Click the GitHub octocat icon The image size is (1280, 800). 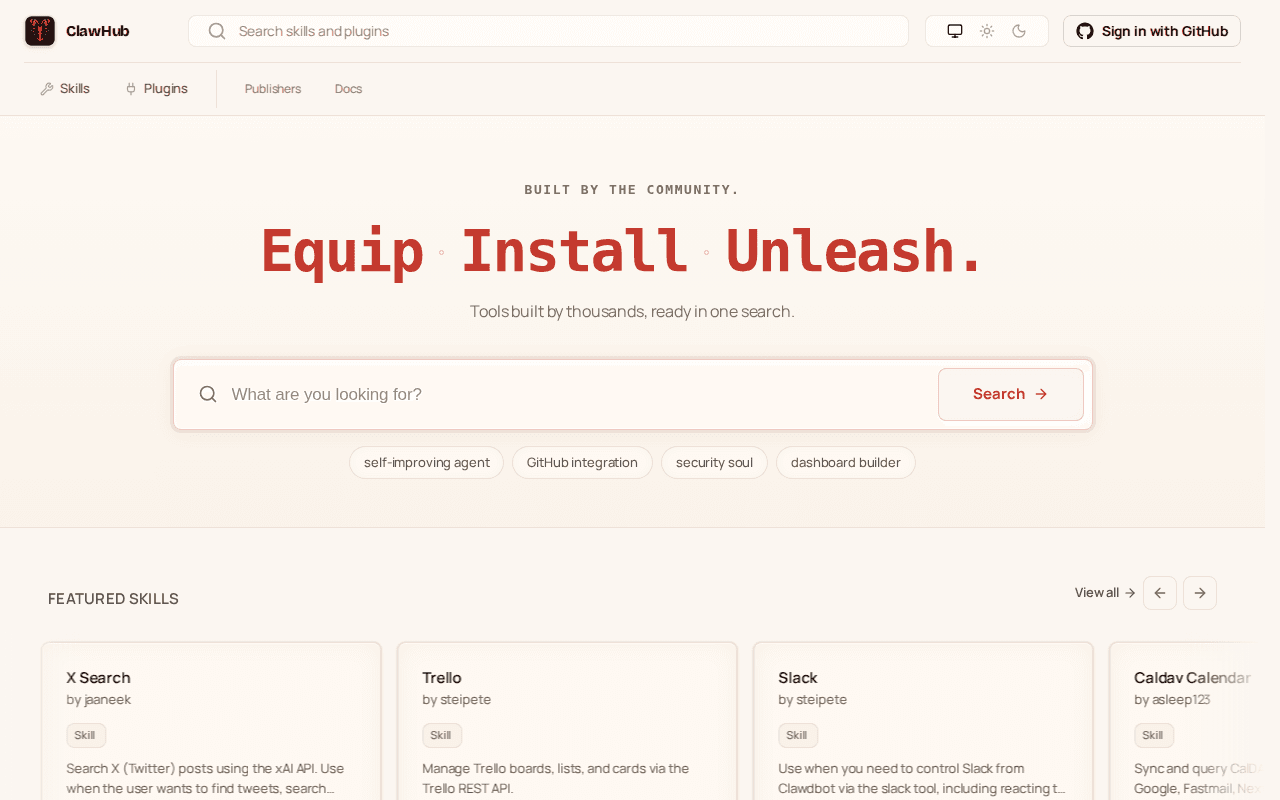[x=1085, y=31]
